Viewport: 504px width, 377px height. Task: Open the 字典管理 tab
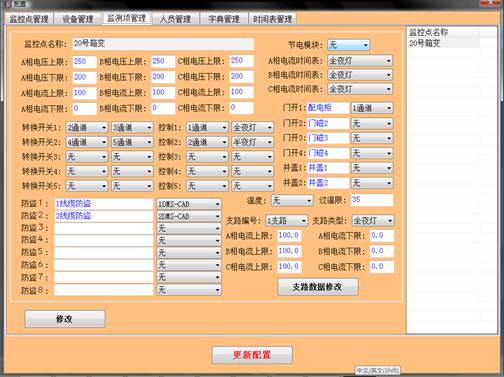tap(224, 19)
